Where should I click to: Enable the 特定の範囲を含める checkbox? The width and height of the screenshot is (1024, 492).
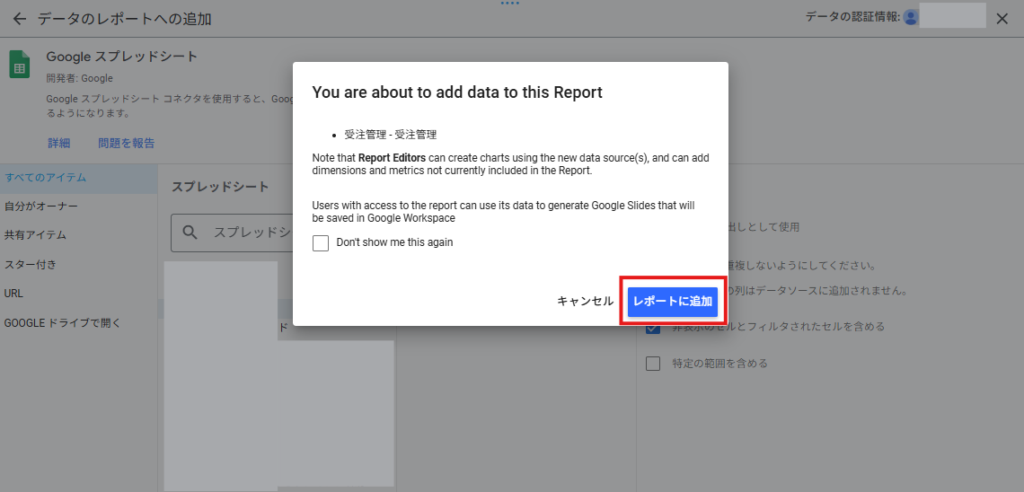point(653,363)
